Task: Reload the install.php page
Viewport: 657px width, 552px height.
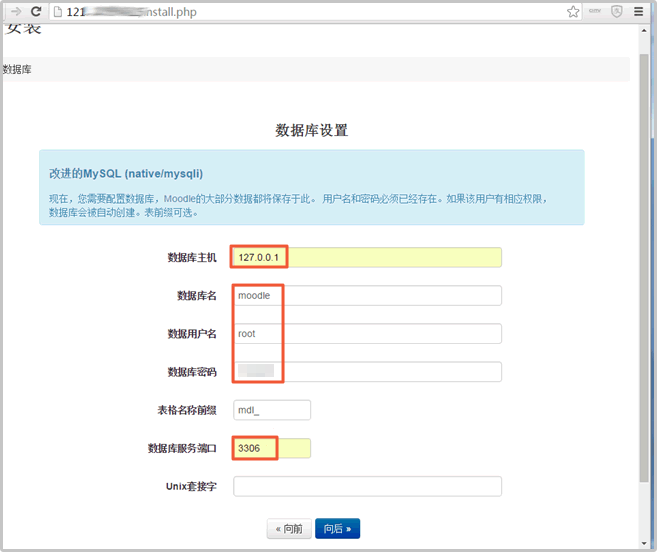Action: 36,12
